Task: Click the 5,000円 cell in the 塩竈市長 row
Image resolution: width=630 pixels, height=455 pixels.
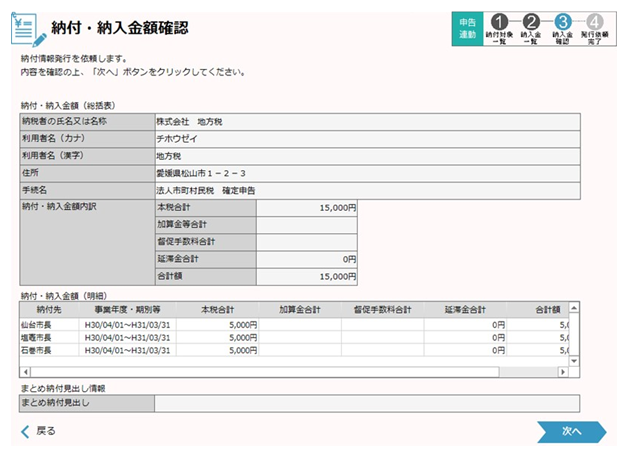Action: [217, 338]
